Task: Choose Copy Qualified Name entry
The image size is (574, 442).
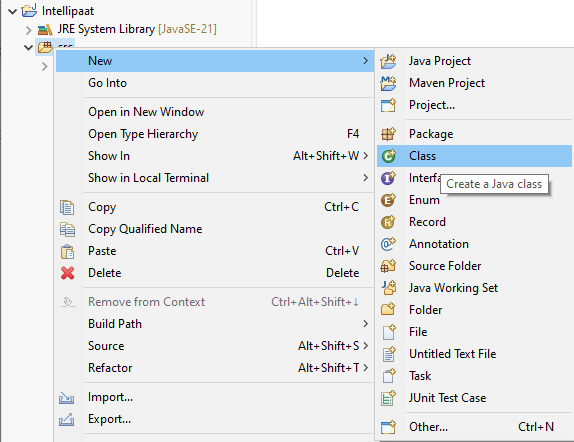Action: click(x=215, y=229)
